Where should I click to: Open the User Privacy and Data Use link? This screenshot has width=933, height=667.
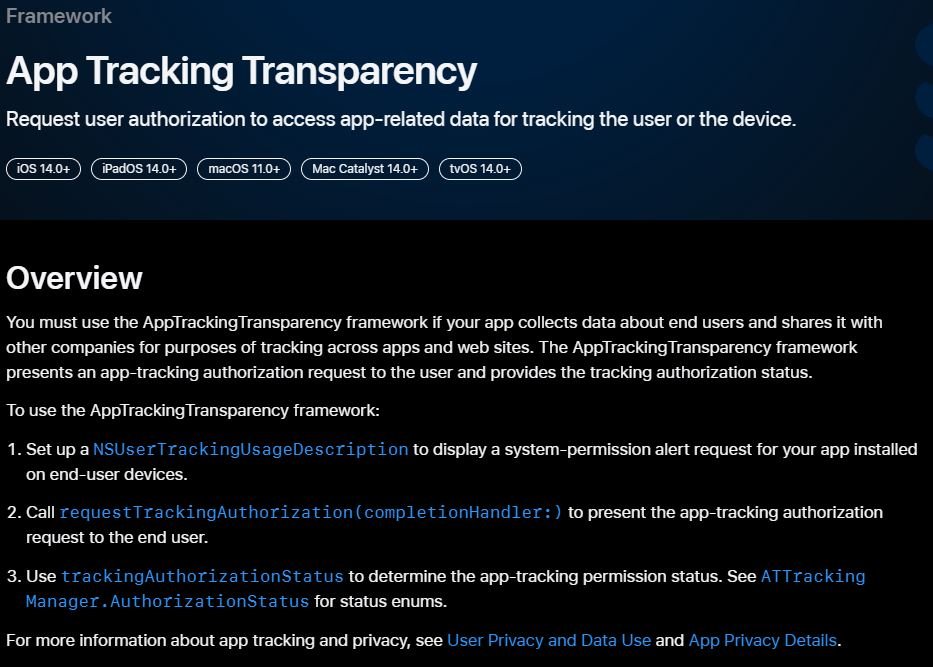pos(549,640)
